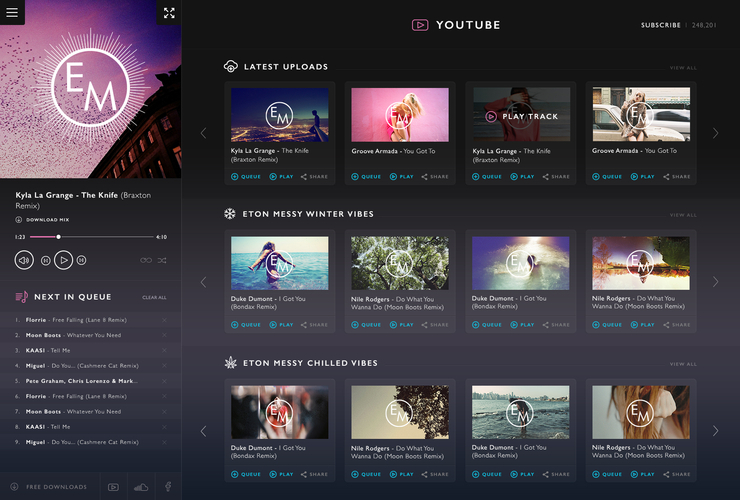Click the Play Track overlay on Kyla La Grange
740x500 pixels.
pyautogui.click(x=522, y=116)
